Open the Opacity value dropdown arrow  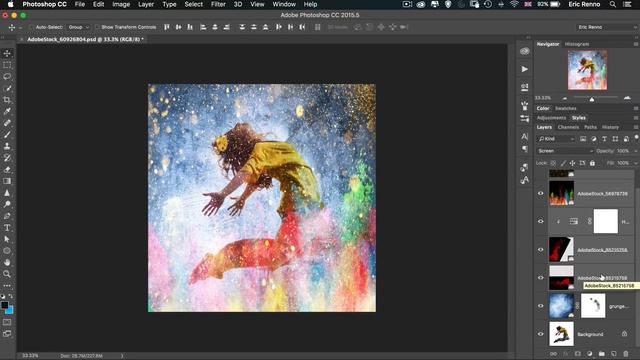click(635, 151)
